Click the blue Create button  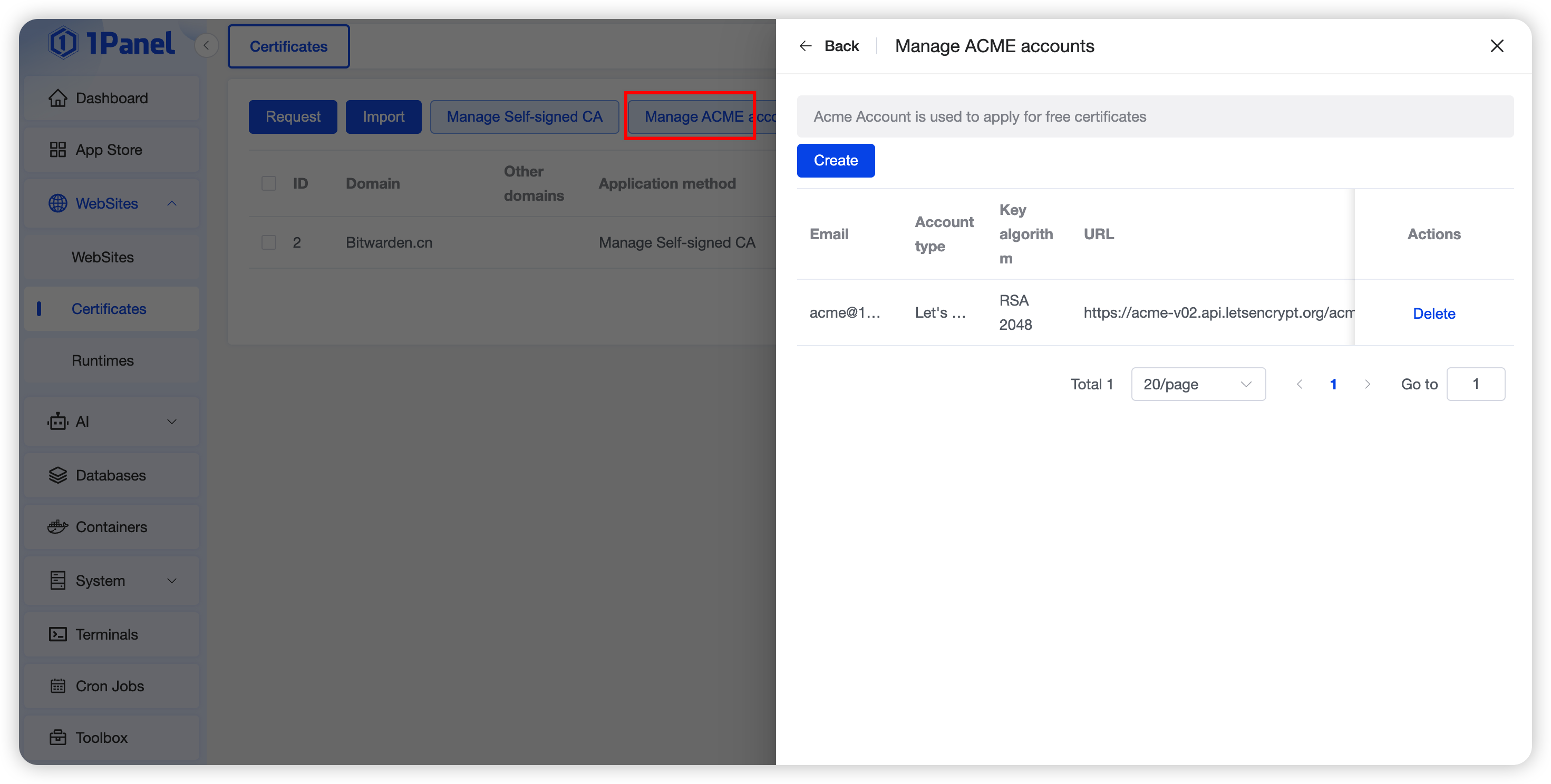[x=835, y=161]
